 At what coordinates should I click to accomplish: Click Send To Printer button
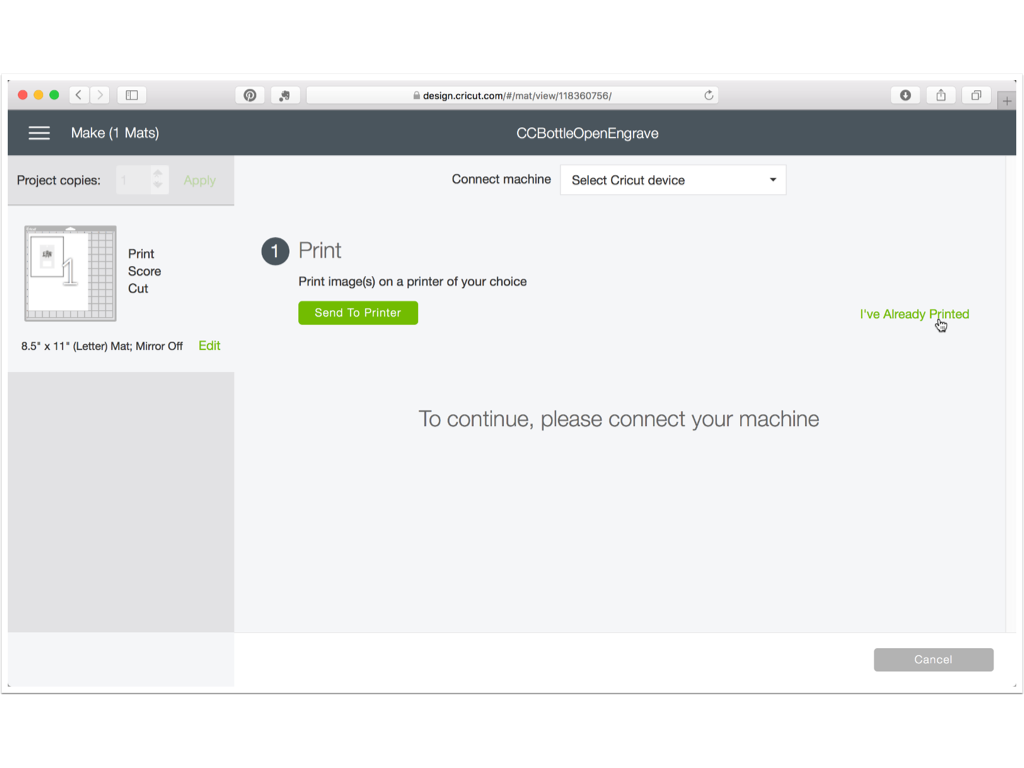click(358, 313)
